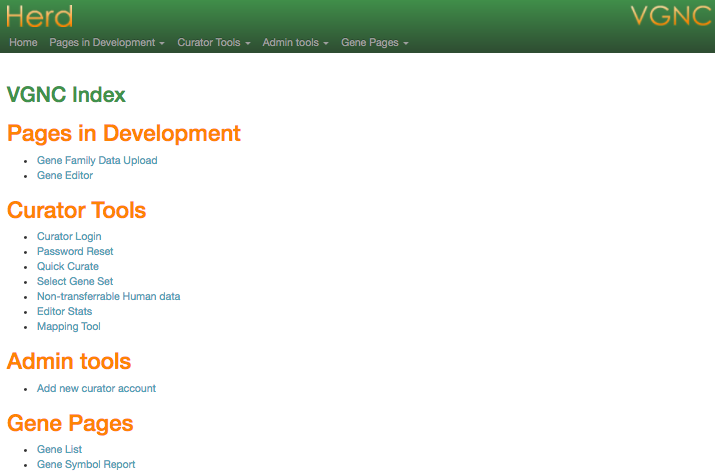Image resolution: width=715 pixels, height=474 pixels.
Task: View the Editor Stats page
Action: tap(64, 311)
